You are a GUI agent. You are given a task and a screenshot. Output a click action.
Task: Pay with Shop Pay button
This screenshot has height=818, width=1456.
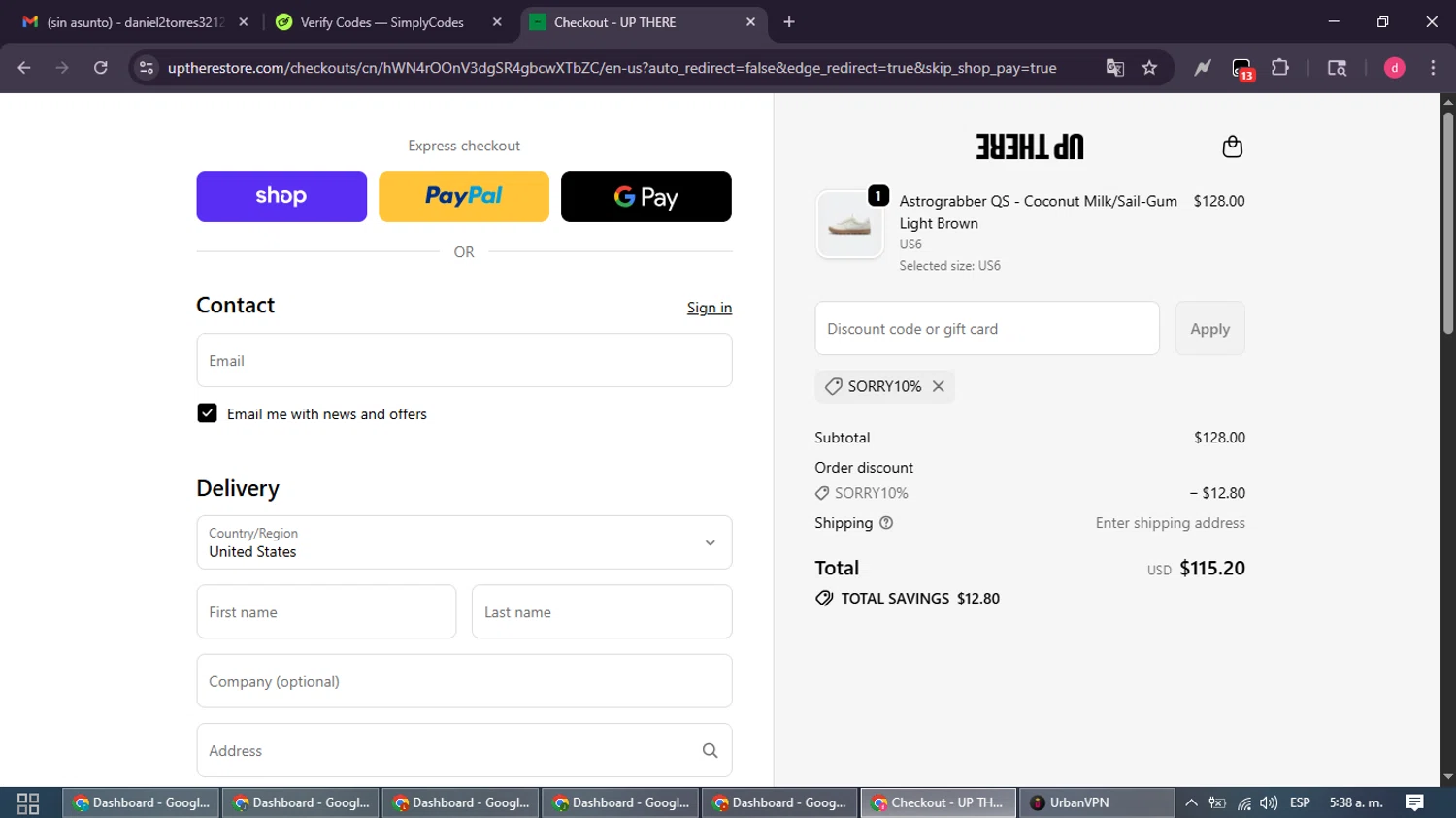click(x=281, y=196)
